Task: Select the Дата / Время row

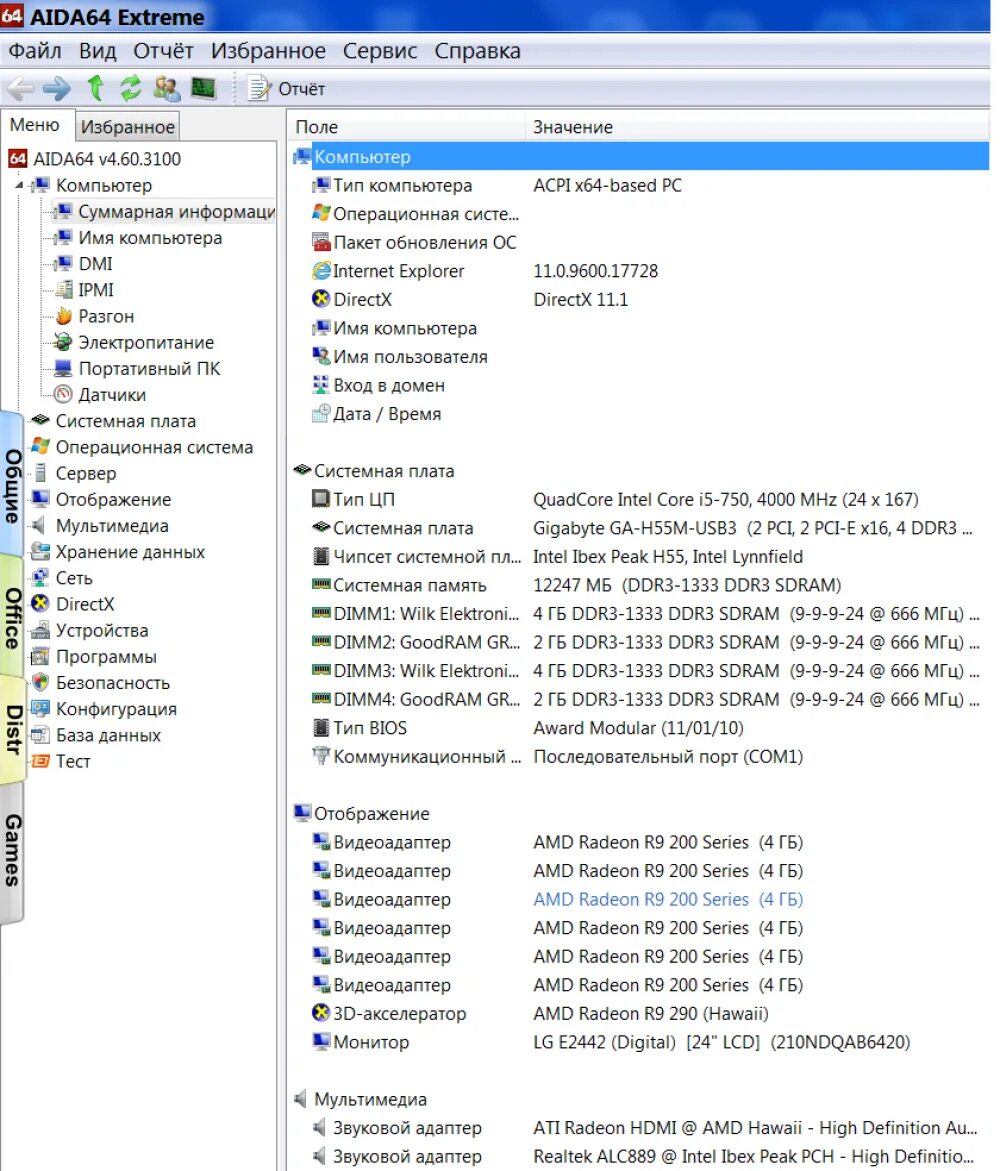Action: click(x=640, y=414)
